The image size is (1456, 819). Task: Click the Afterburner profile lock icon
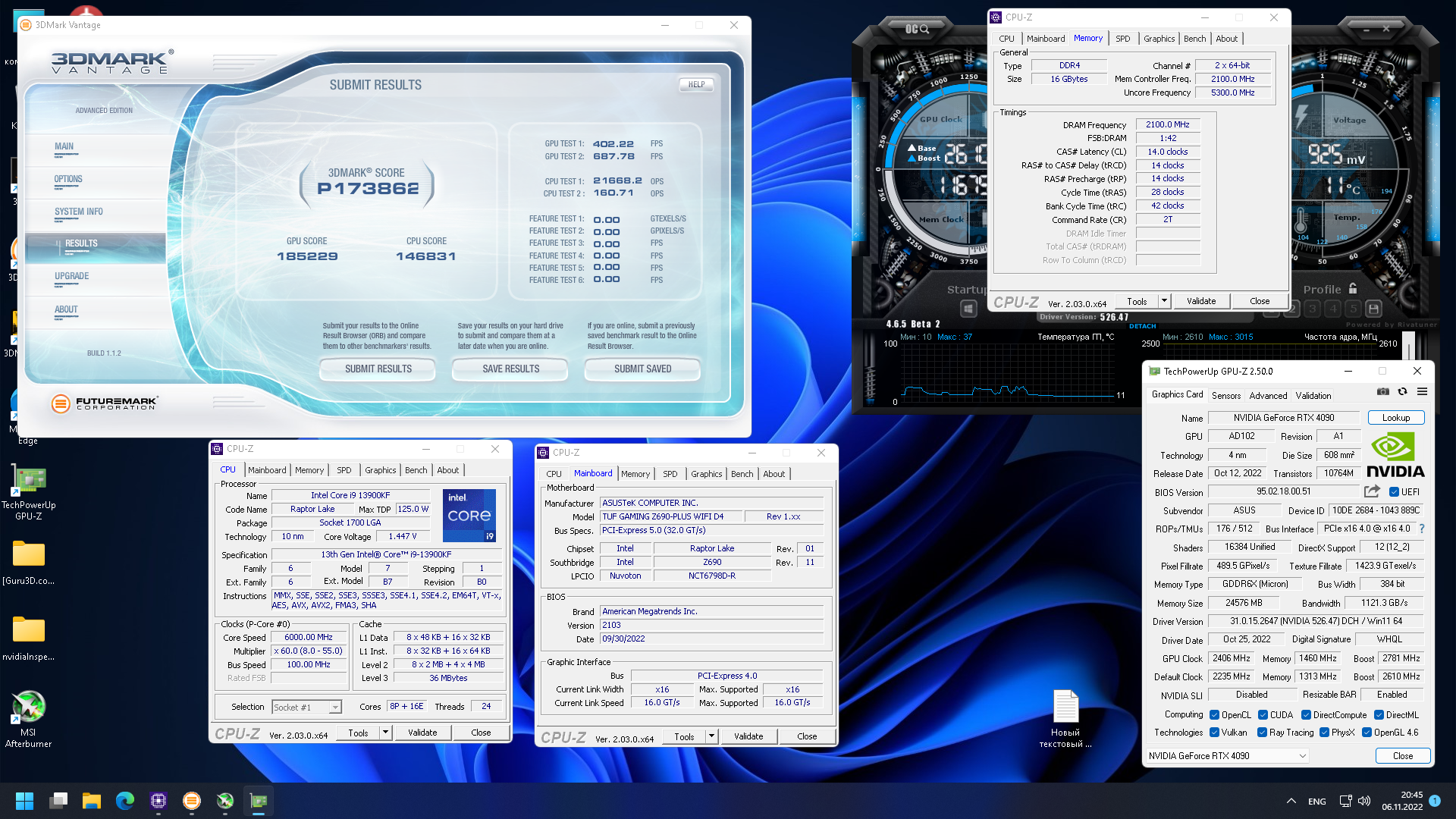[1353, 289]
